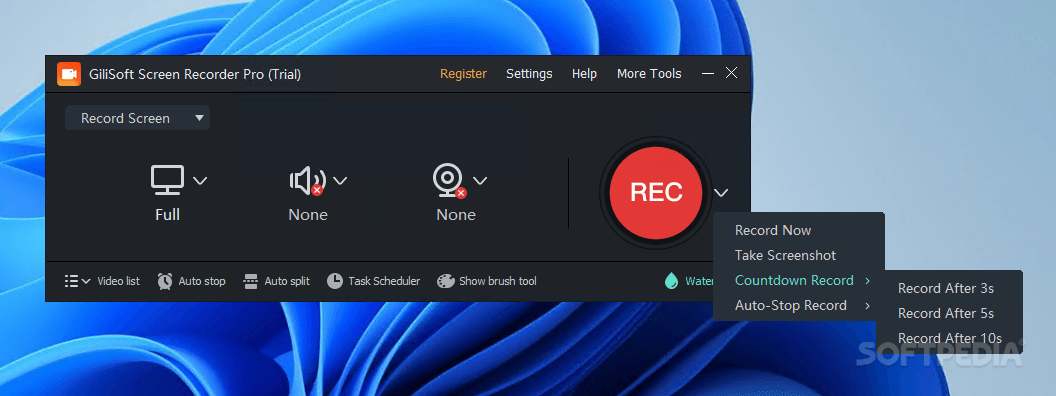The image size is (1056, 396).
Task: Click the Video list label
Action: pos(119,281)
